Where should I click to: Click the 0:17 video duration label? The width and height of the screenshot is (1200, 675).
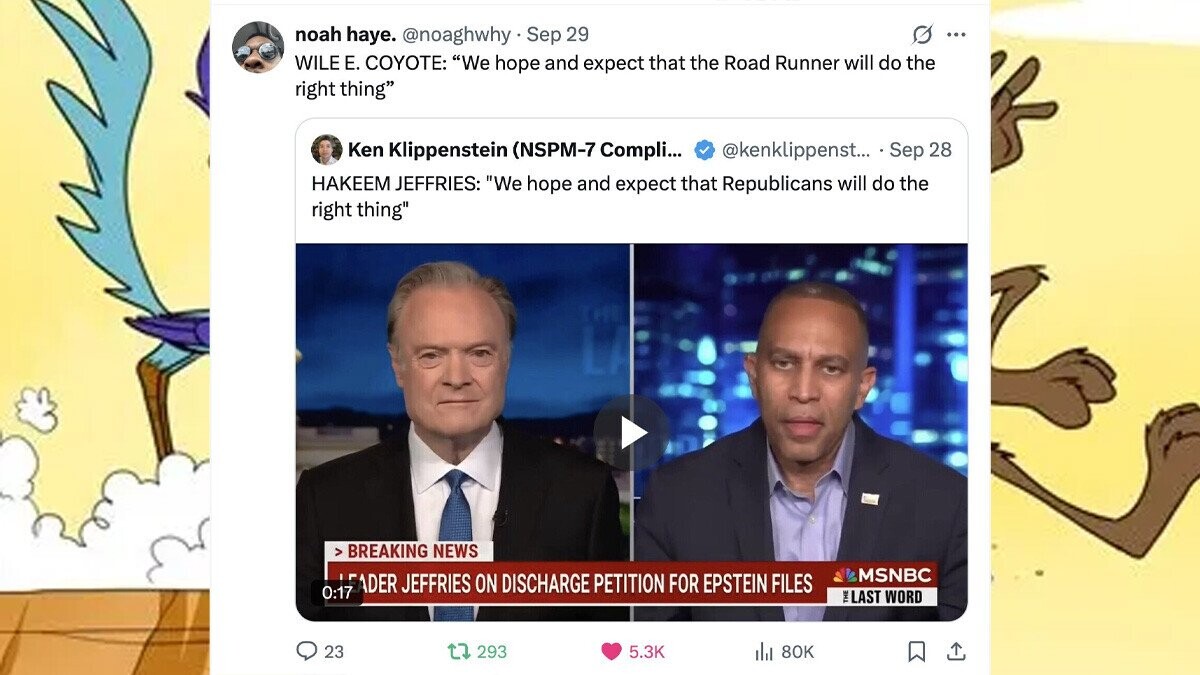337,592
